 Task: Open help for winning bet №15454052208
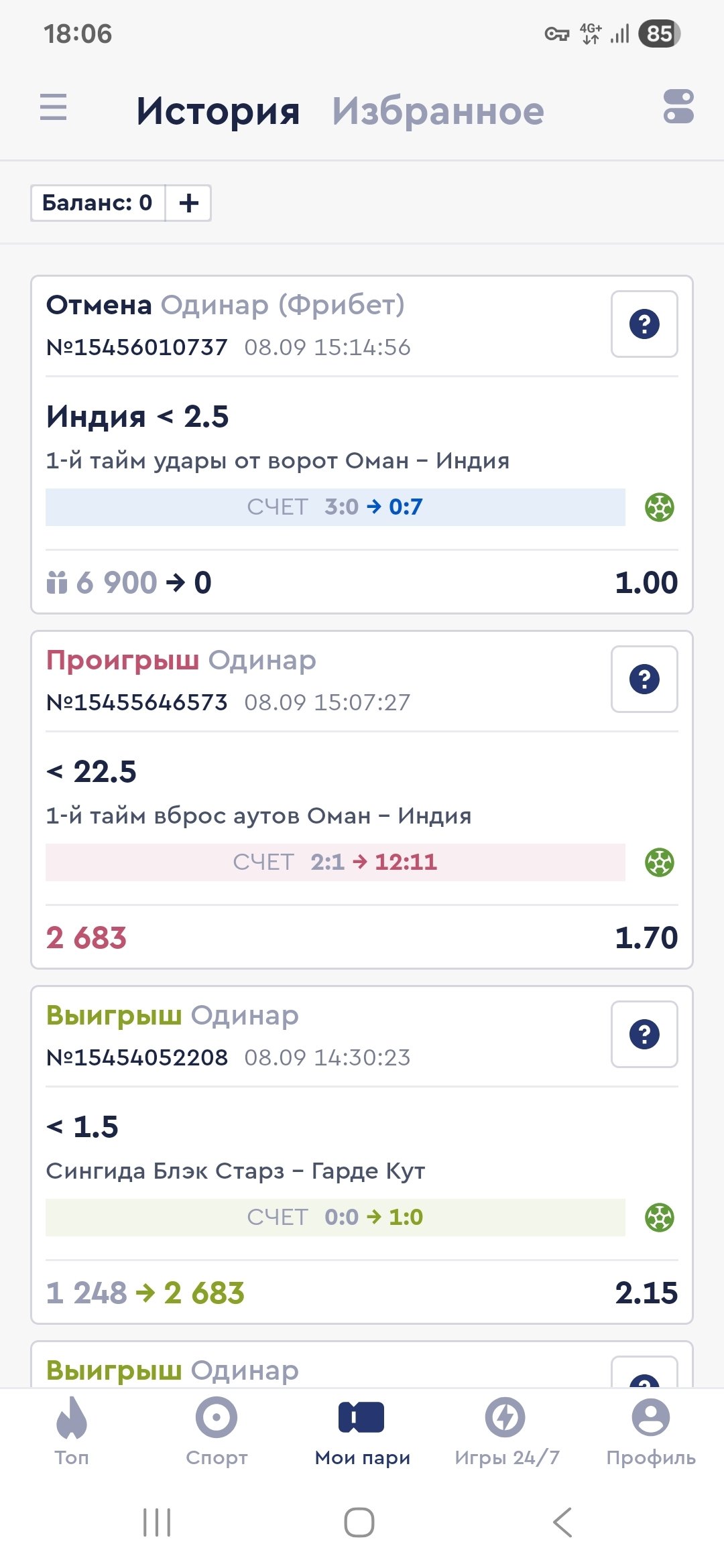coord(644,1035)
